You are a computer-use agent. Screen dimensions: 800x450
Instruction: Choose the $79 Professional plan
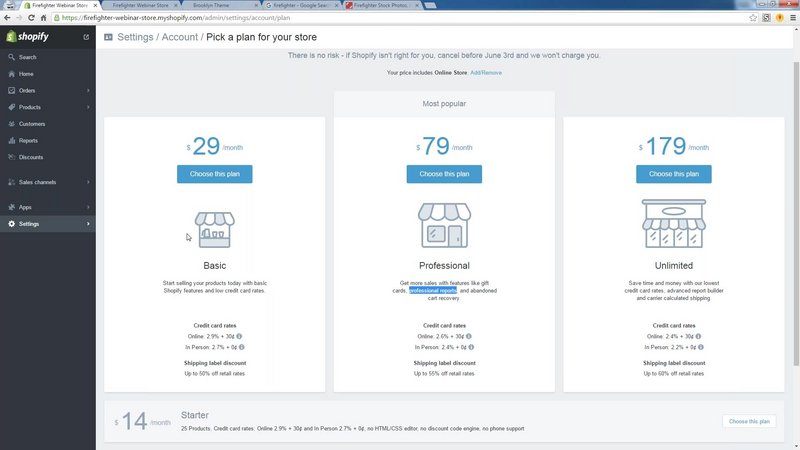click(x=444, y=174)
